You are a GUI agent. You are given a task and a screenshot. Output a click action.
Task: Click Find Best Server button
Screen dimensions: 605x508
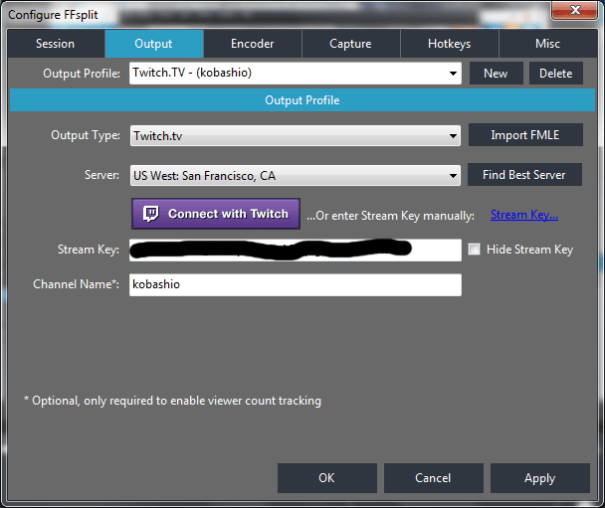[x=523, y=174]
